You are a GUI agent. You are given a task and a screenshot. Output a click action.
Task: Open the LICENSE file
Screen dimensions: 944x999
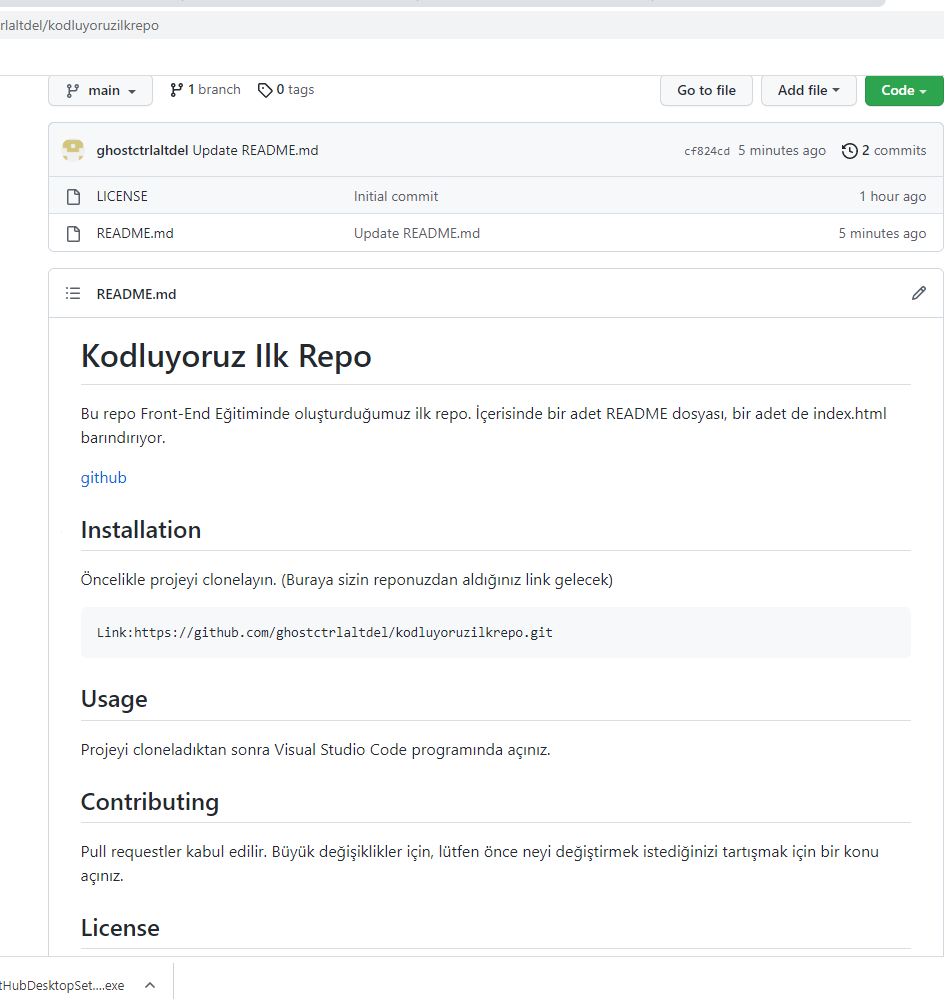pyautogui.click(x=122, y=196)
